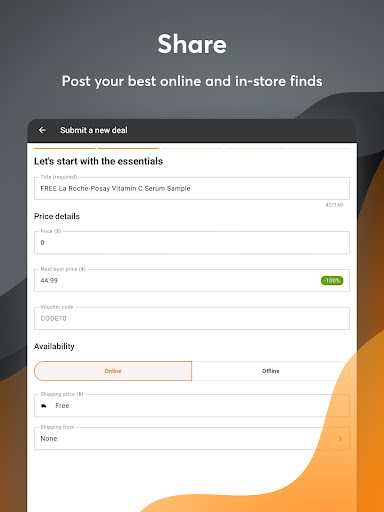Click the Price details heading
Viewport: 384px width, 512px height.
pyautogui.click(x=57, y=216)
